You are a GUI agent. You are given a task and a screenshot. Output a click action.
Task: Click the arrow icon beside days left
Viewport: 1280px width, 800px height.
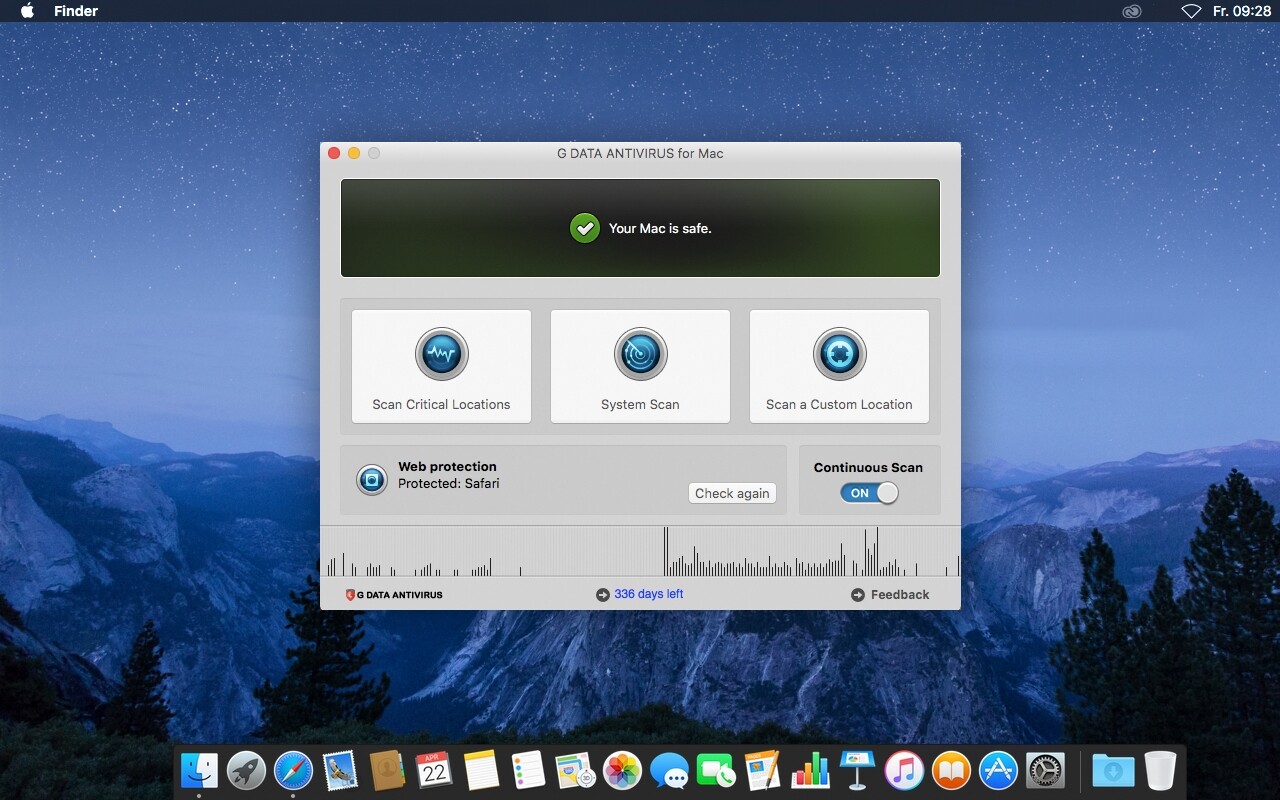click(x=602, y=595)
